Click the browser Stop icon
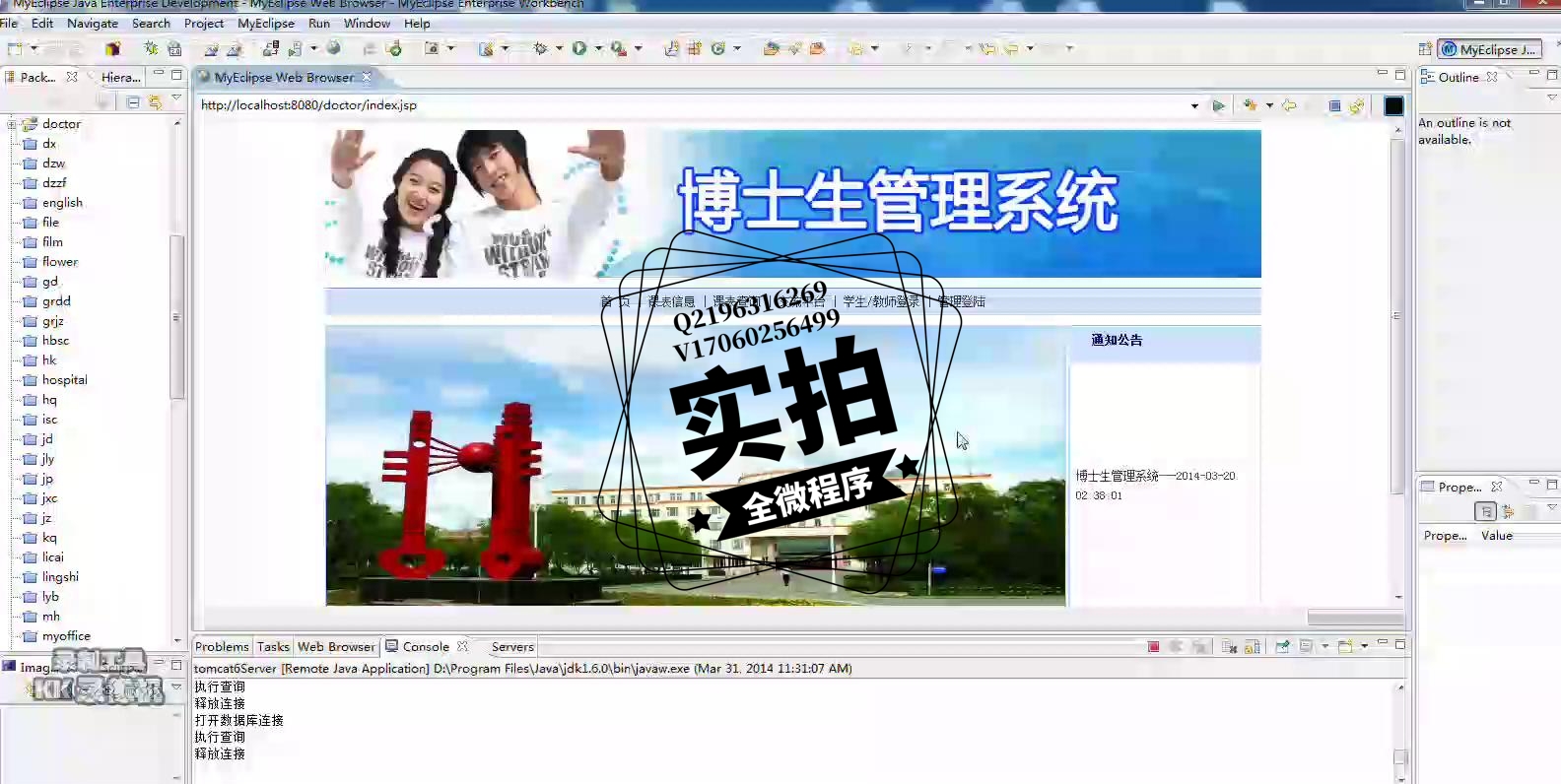This screenshot has width=1561, height=784. tap(1334, 105)
